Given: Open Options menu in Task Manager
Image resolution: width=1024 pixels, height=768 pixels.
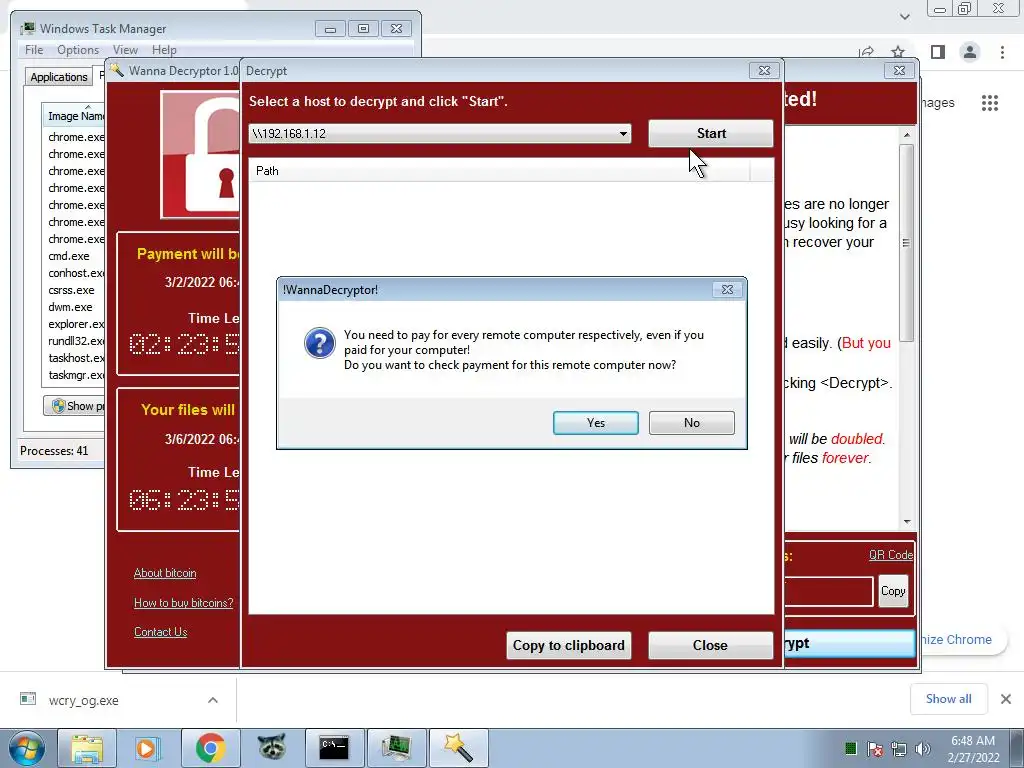Looking at the screenshot, I should coord(78,50).
